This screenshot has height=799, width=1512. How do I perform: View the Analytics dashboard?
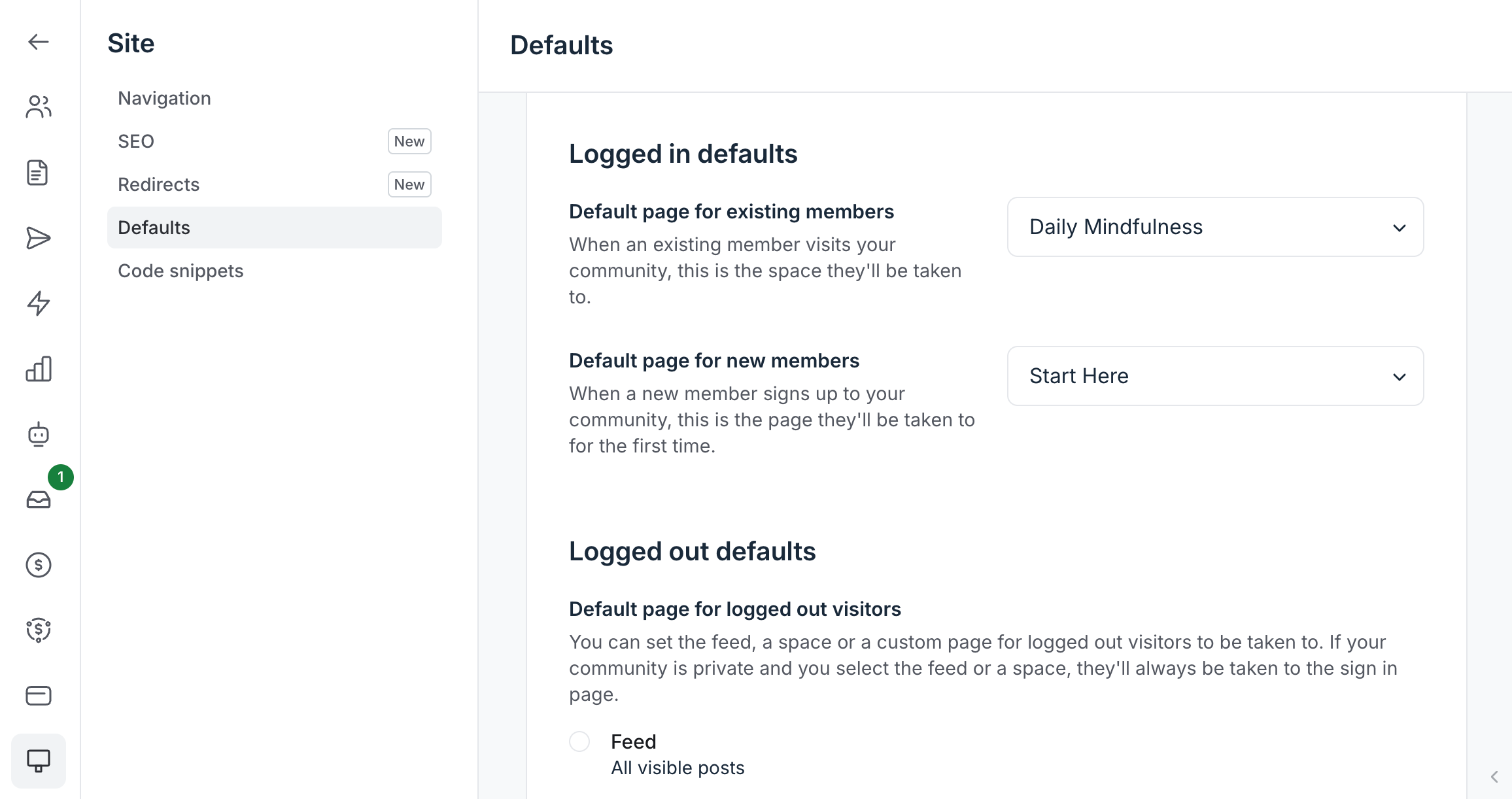tap(38, 369)
